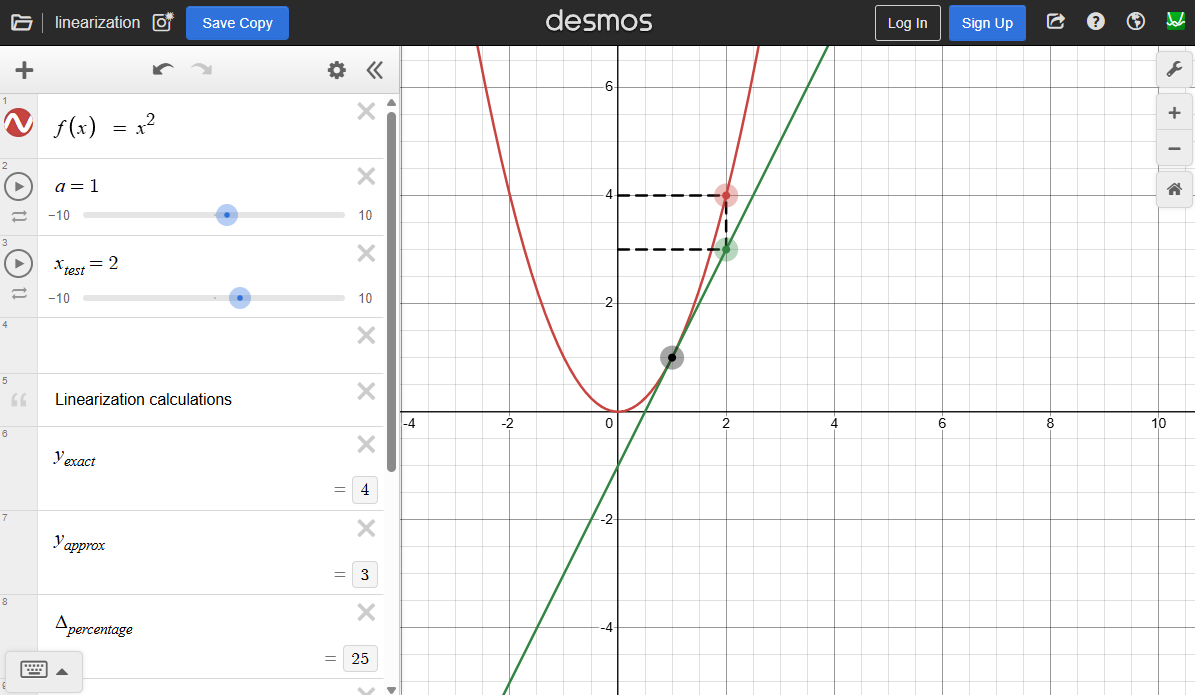
Task: Click the Add Item plus button
Action: (x=24, y=70)
